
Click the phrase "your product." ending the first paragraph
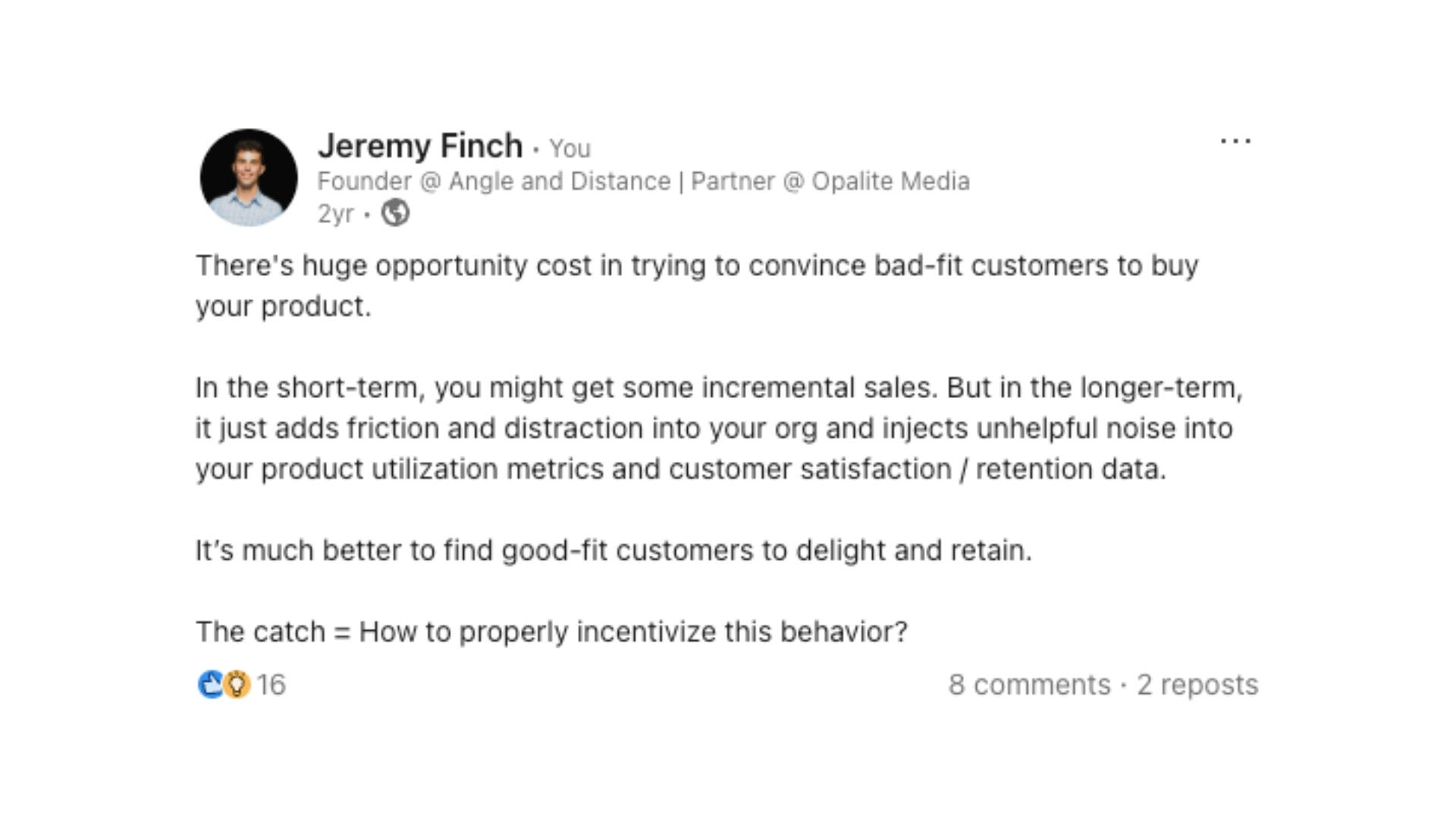click(284, 306)
